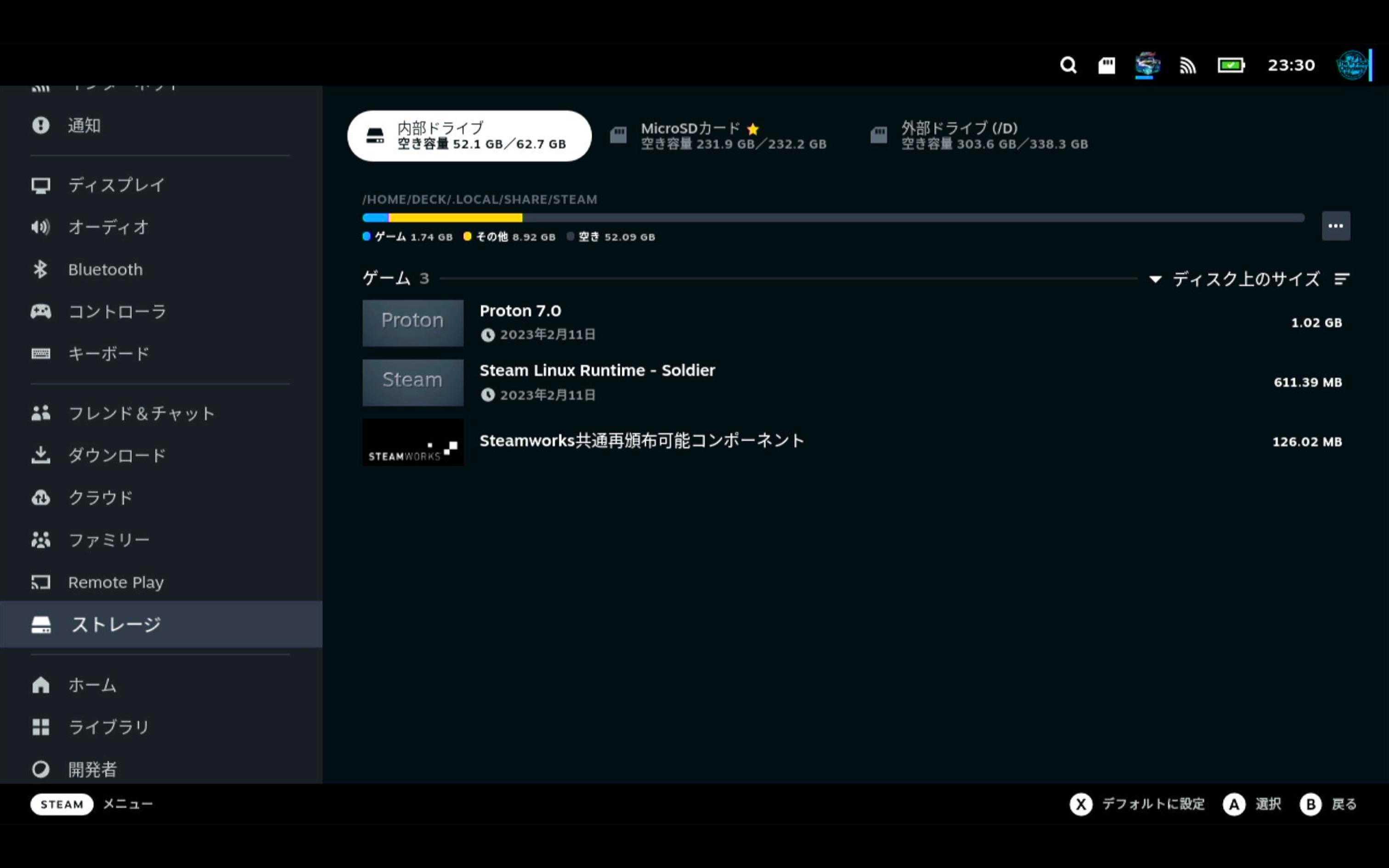This screenshot has width=1389, height=868.
Task: Open Remote Play settings
Action: point(115,582)
